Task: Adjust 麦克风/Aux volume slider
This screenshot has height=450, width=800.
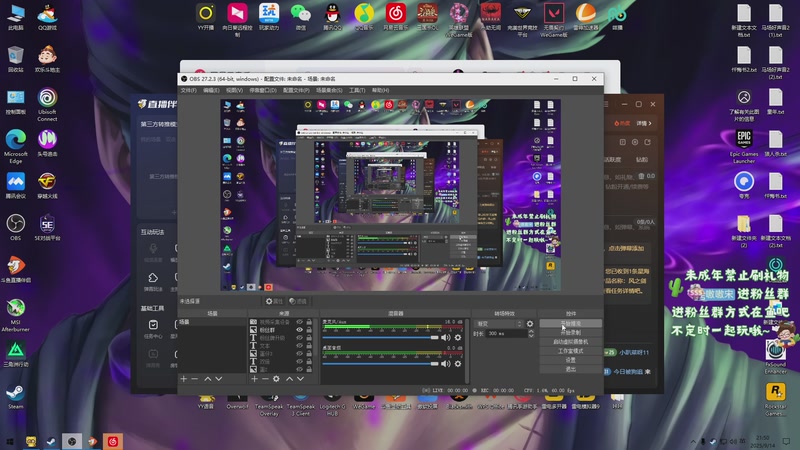Action: click(x=380, y=337)
